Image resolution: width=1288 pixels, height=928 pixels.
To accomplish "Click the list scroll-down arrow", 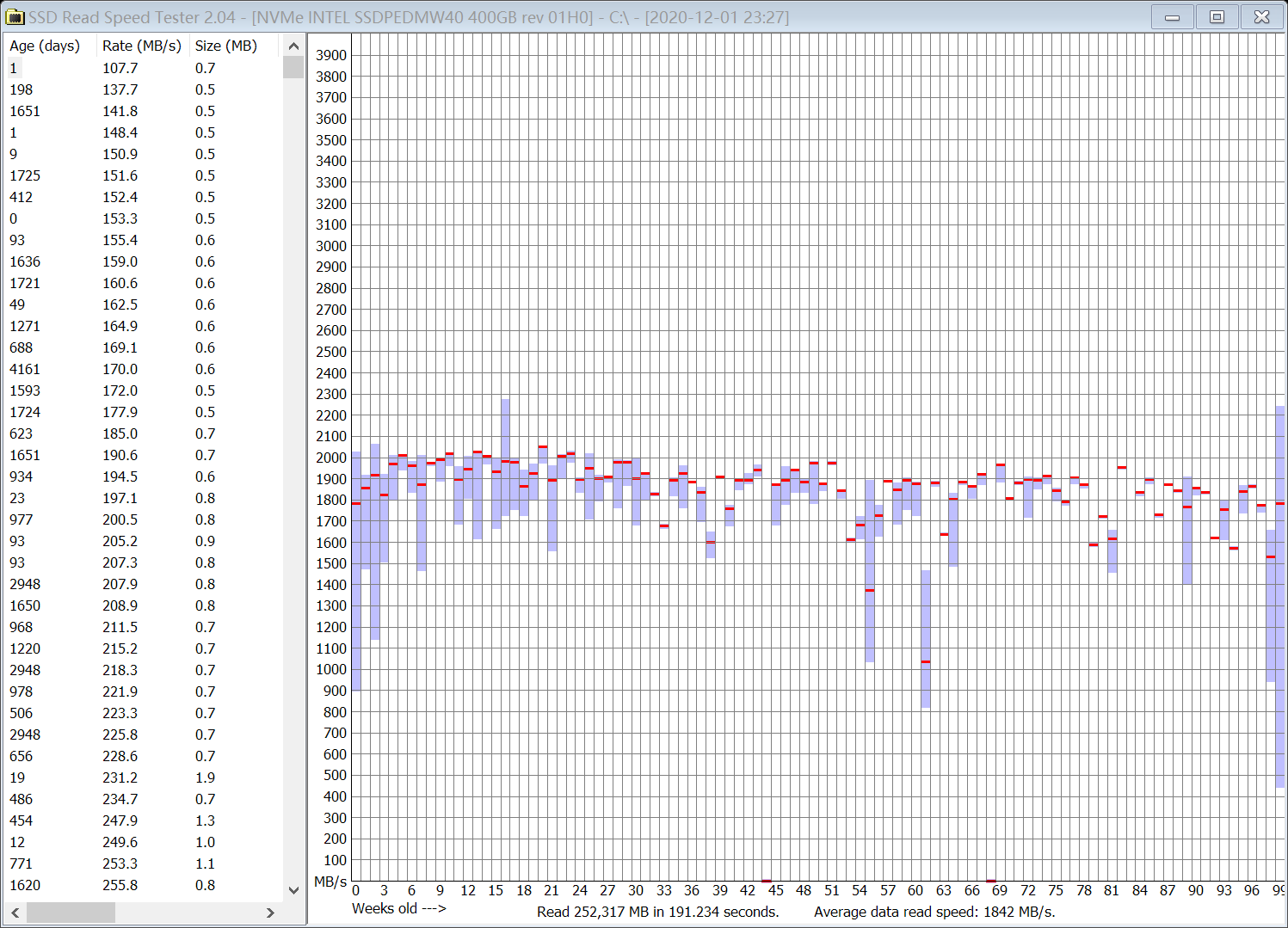I will click(293, 890).
